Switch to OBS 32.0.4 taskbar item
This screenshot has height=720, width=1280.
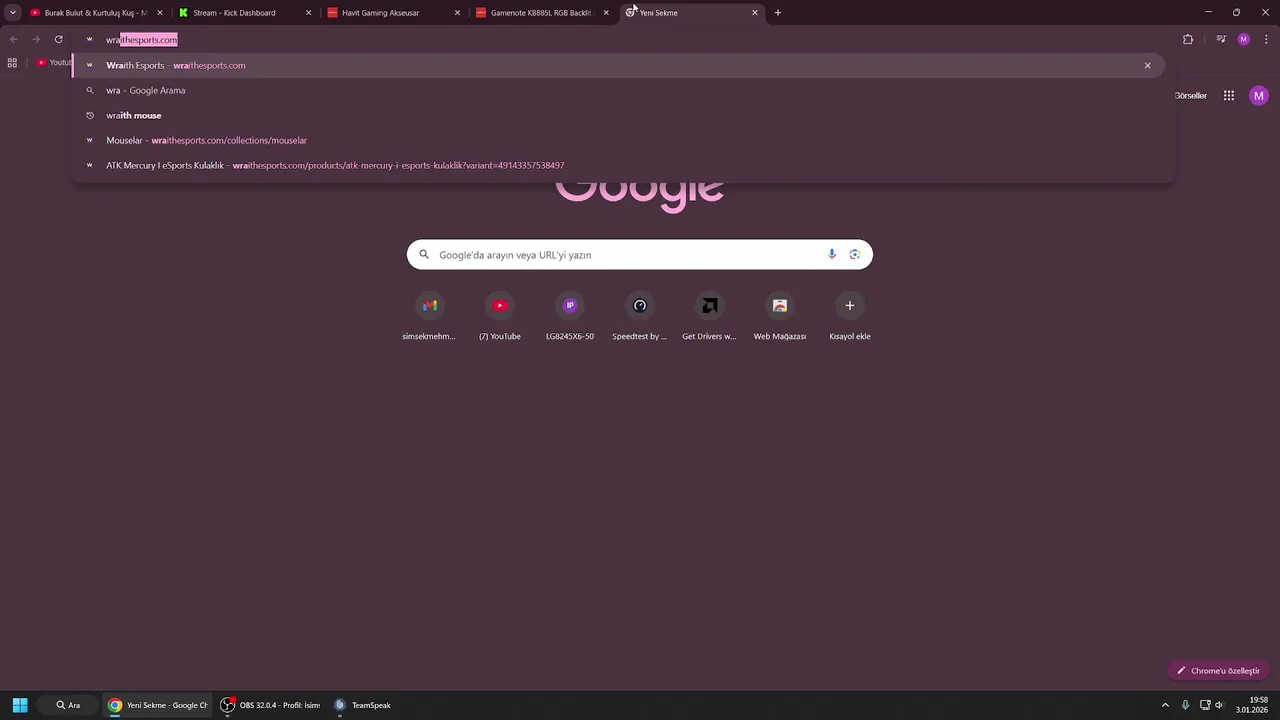click(x=271, y=705)
